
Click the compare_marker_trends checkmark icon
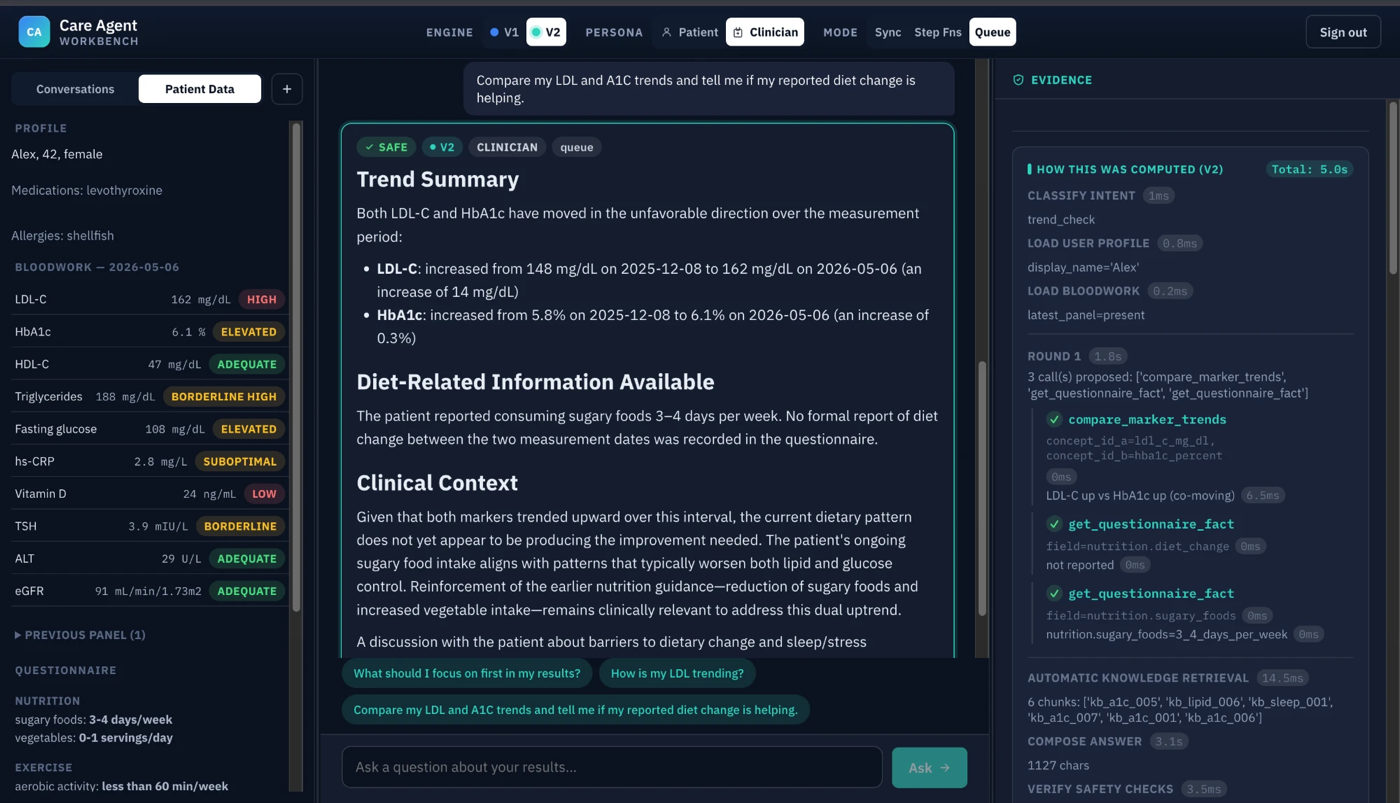click(x=1054, y=419)
